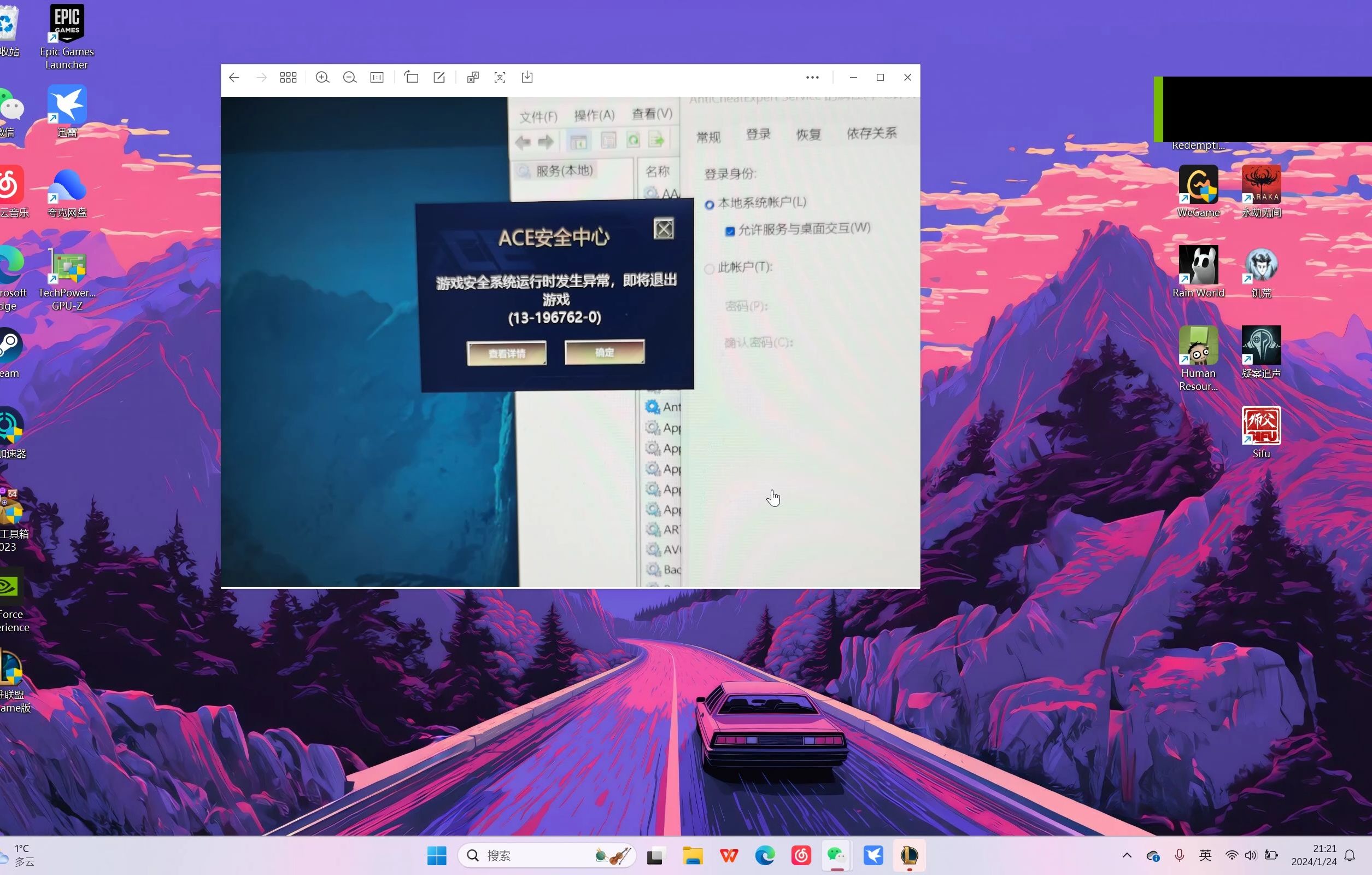This screenshot has width=1372, height=875.
Task: Open Human Resource Machine shortcut
Action: point(1198,359)
